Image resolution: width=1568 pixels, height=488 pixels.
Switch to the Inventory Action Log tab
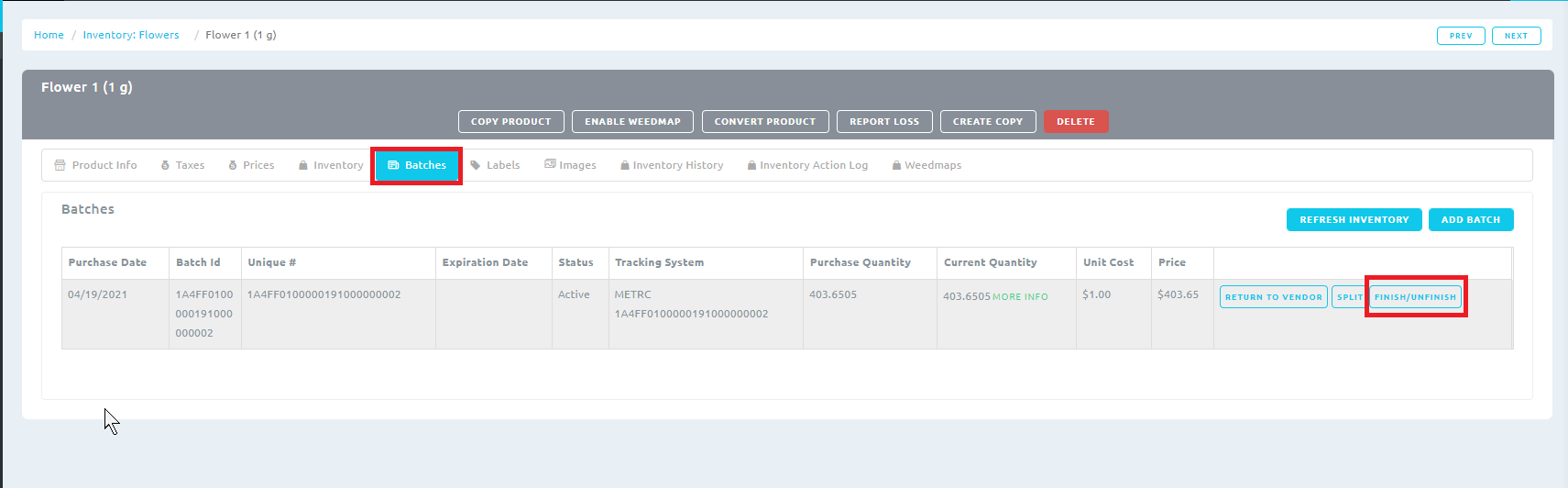813,165
